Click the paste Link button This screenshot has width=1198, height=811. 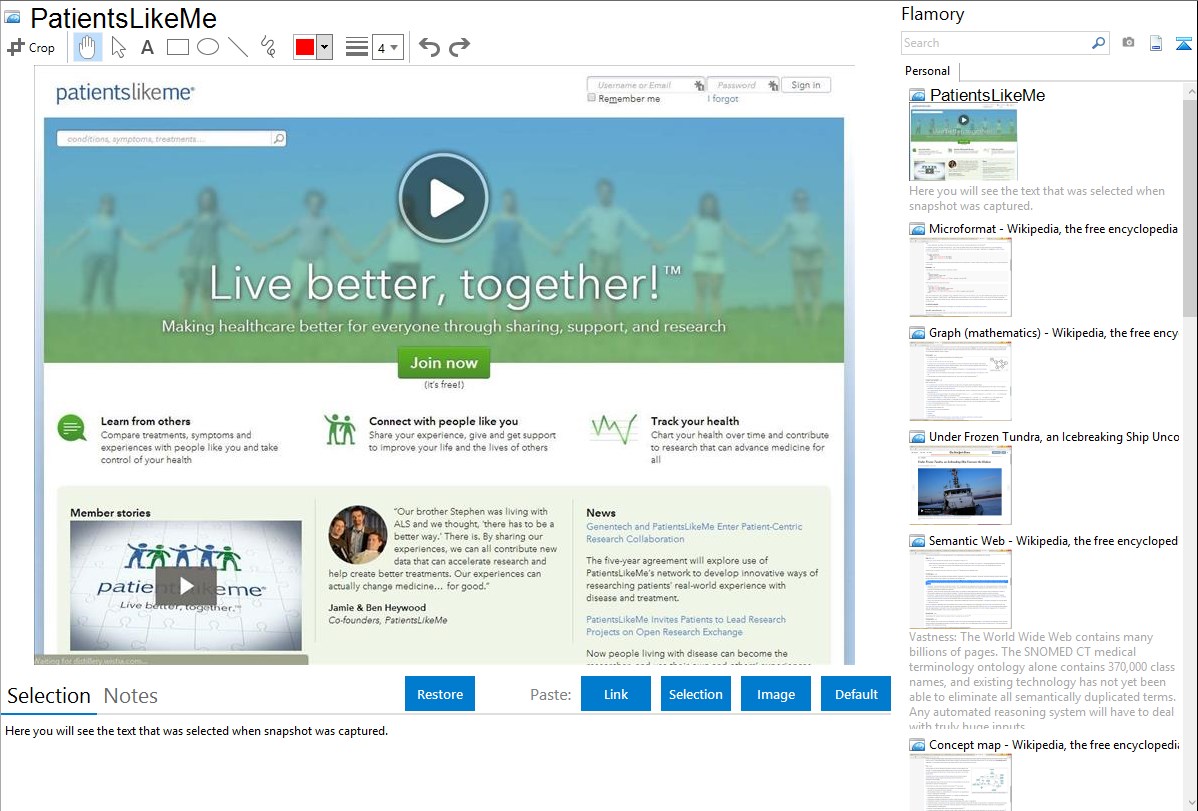coord(616,694)
